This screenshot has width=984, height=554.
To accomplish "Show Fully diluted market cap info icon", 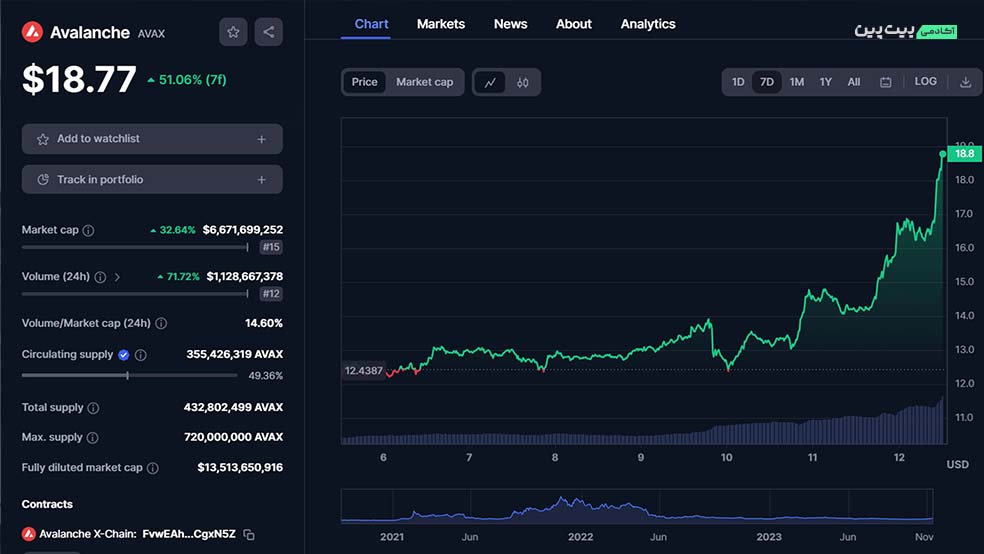I will tap(152, 468).
